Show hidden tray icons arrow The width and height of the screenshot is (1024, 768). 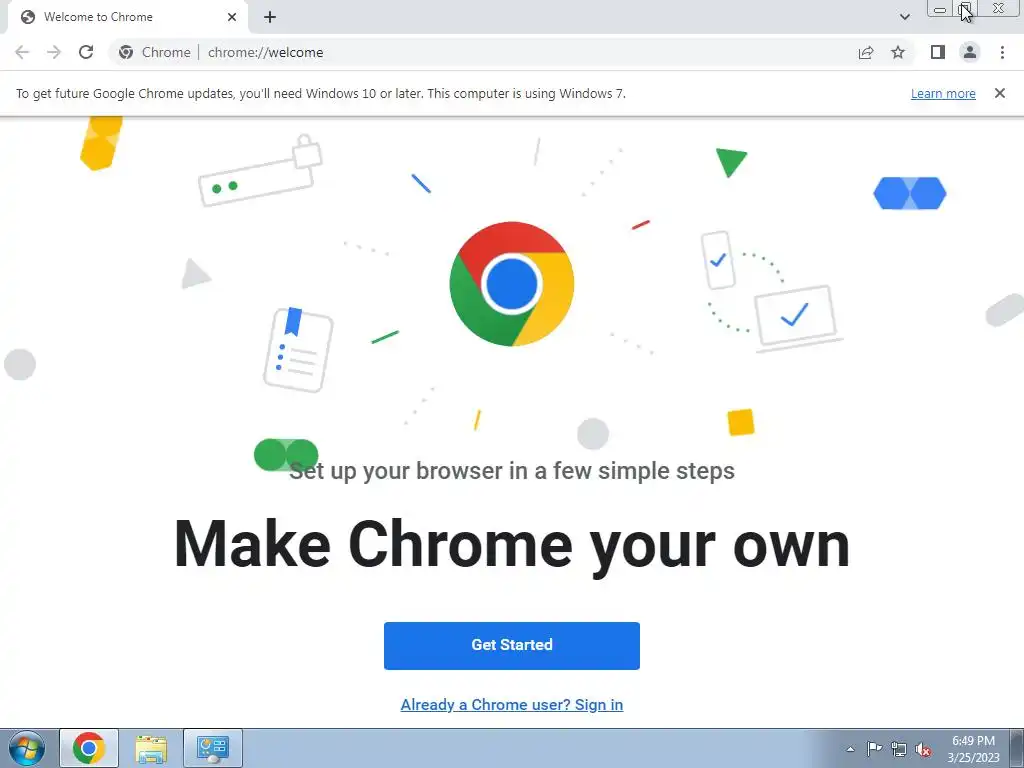[850, 749]
